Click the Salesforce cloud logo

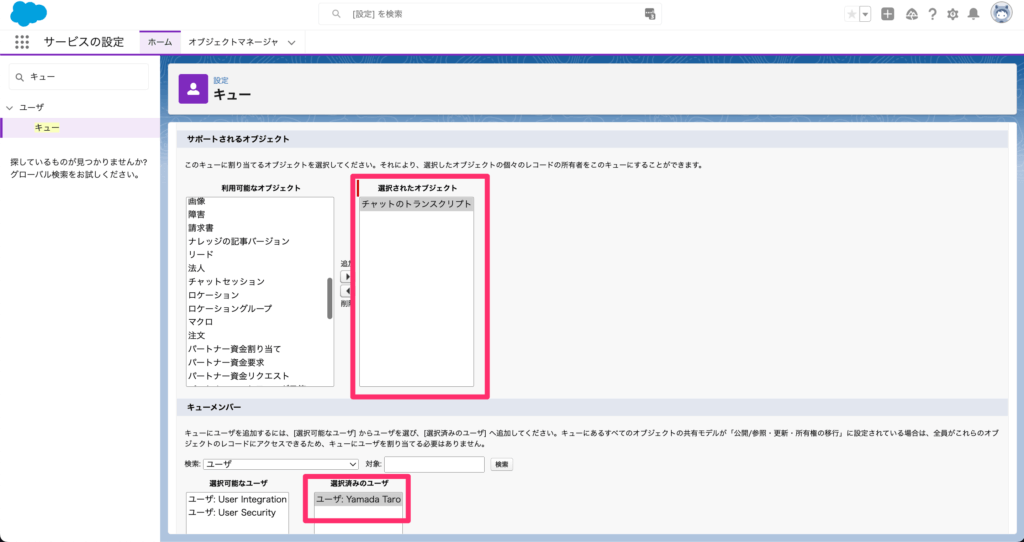click(29, 14)
